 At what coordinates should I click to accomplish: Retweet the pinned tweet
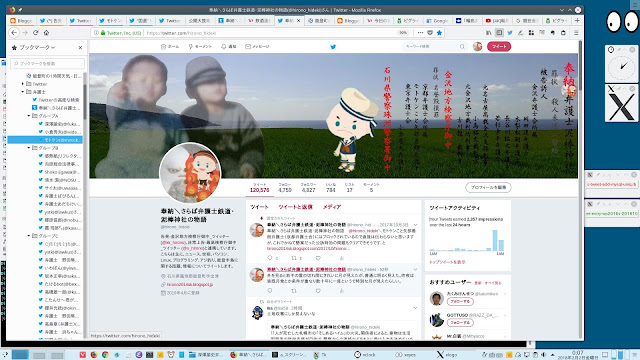click(294, 258)
